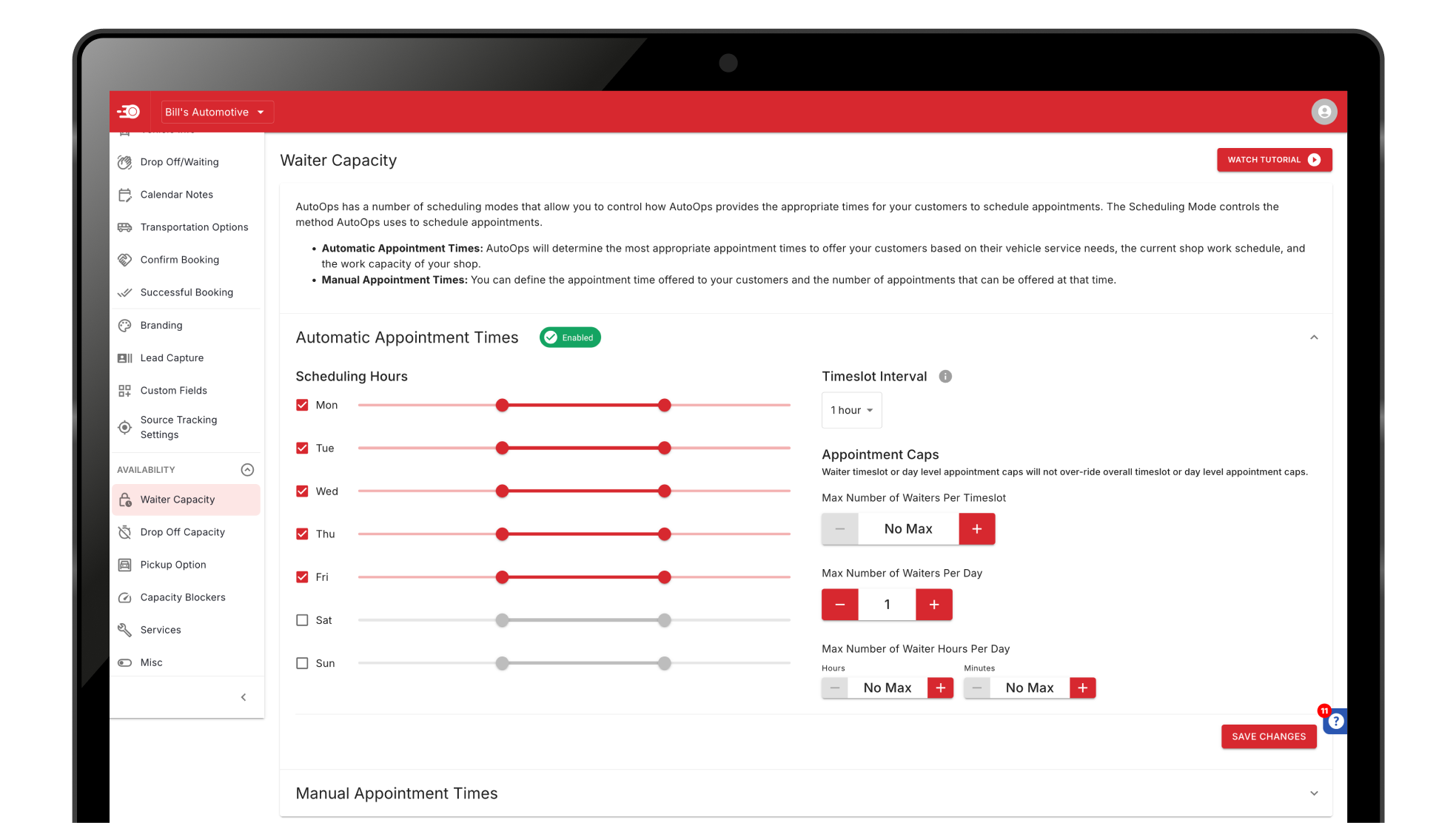Click the Source Tracking Settings icon
Screen dimensions: 1456x823
coord(124,427)
